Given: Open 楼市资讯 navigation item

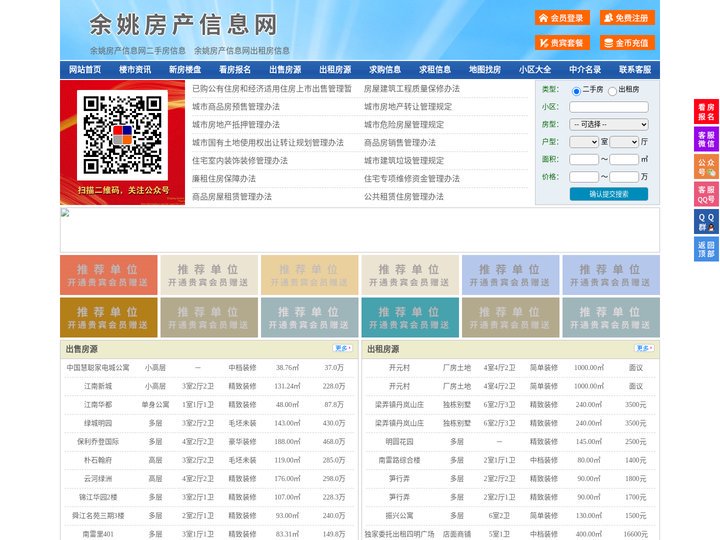Looking at the screenshot, I should (135, 70).
